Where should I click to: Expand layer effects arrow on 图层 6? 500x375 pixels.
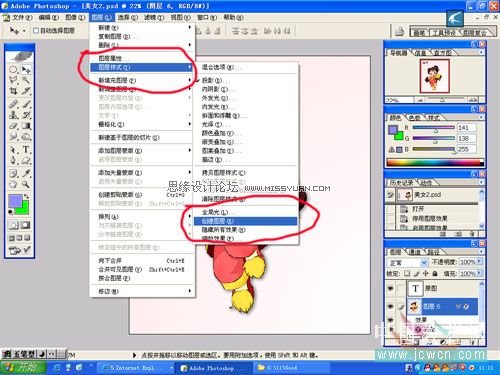point(458,307)
